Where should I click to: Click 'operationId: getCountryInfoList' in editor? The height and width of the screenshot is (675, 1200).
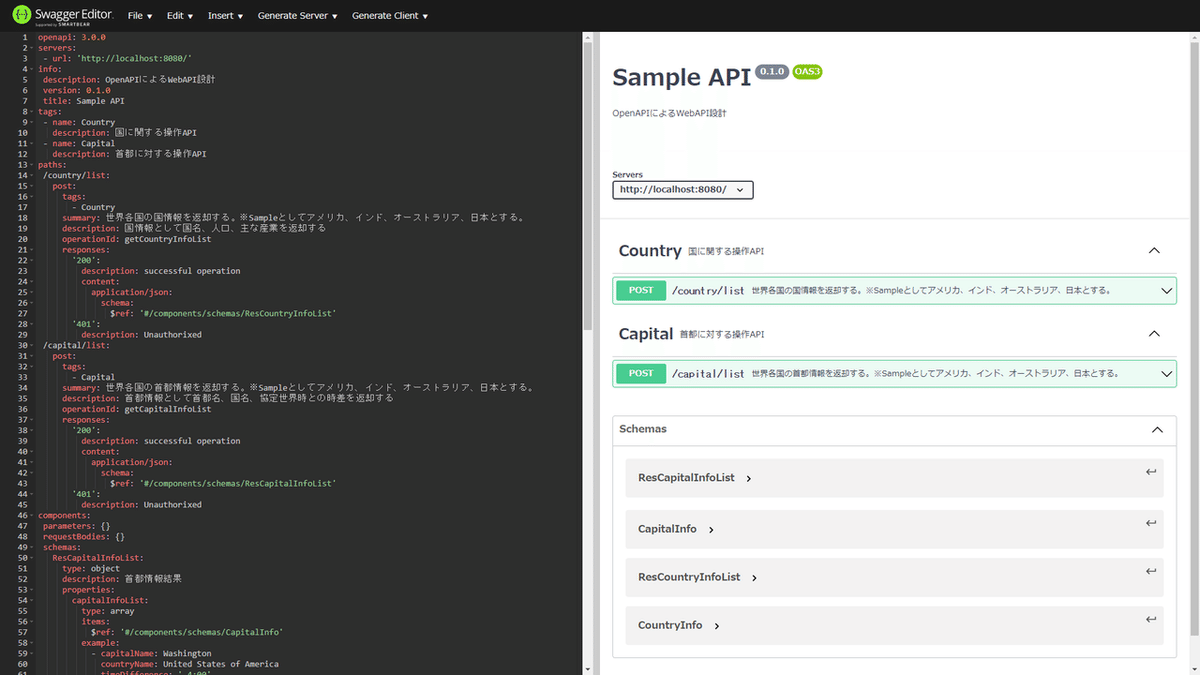[137, 239]
